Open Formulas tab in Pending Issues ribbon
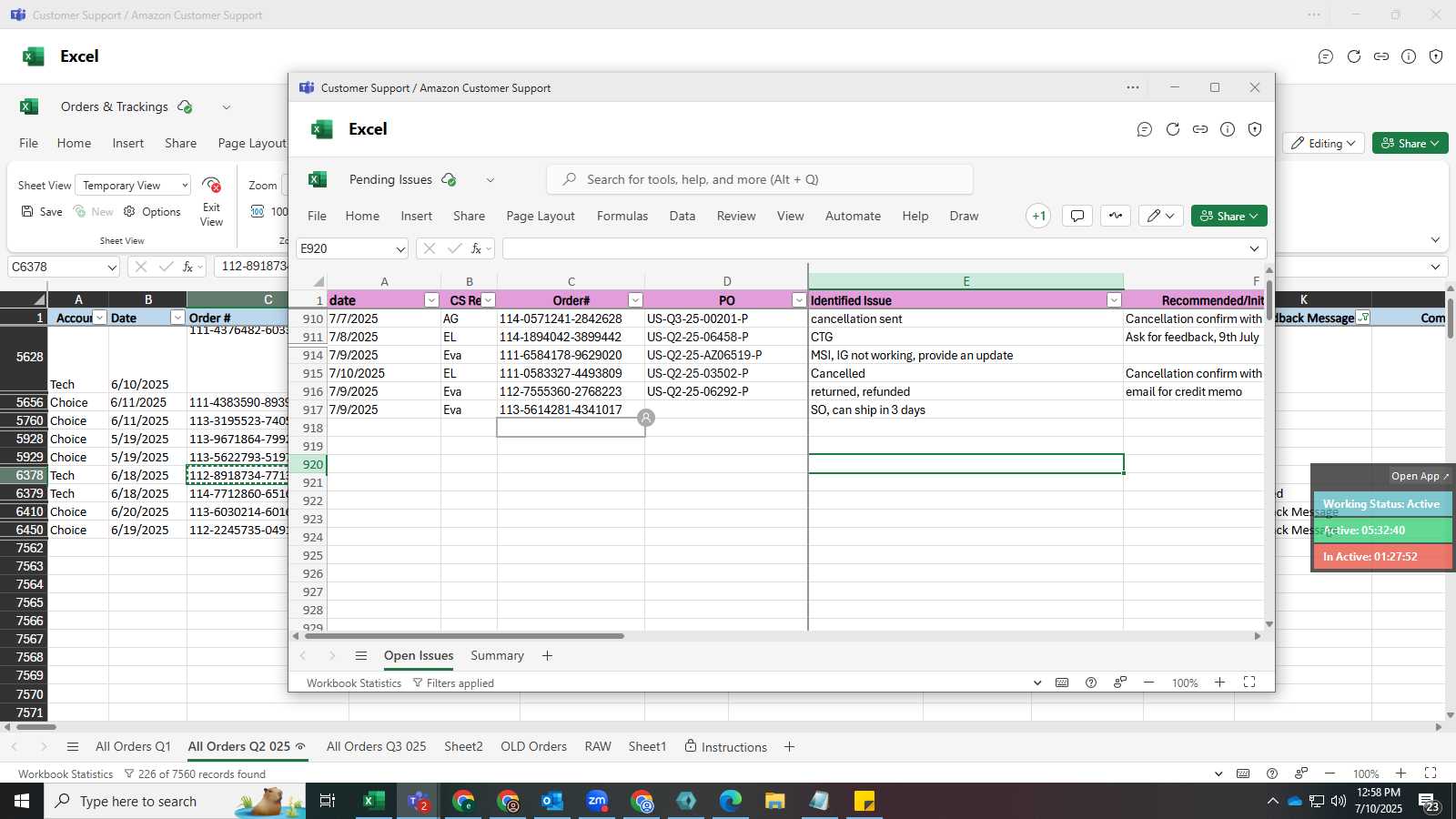Viewport: 1456px width, 819px height. (622, 216)
